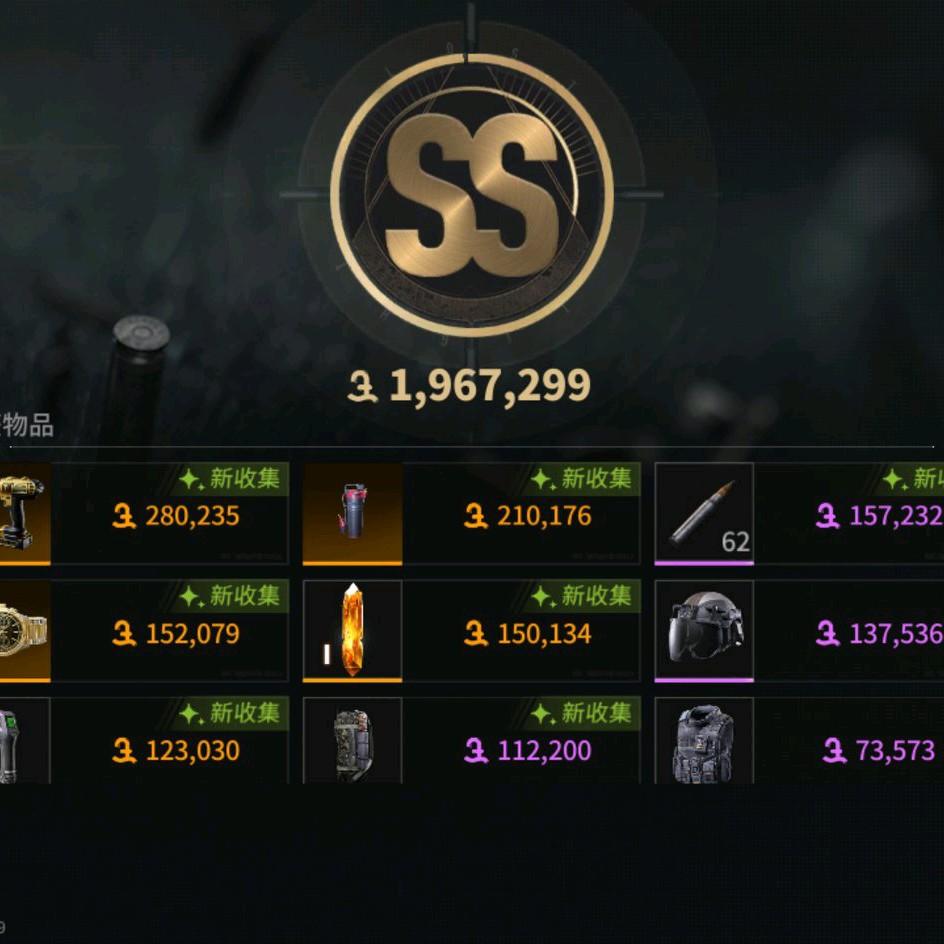Click the golden power drill item icon
944x944 pixels.
pos(24,514)
